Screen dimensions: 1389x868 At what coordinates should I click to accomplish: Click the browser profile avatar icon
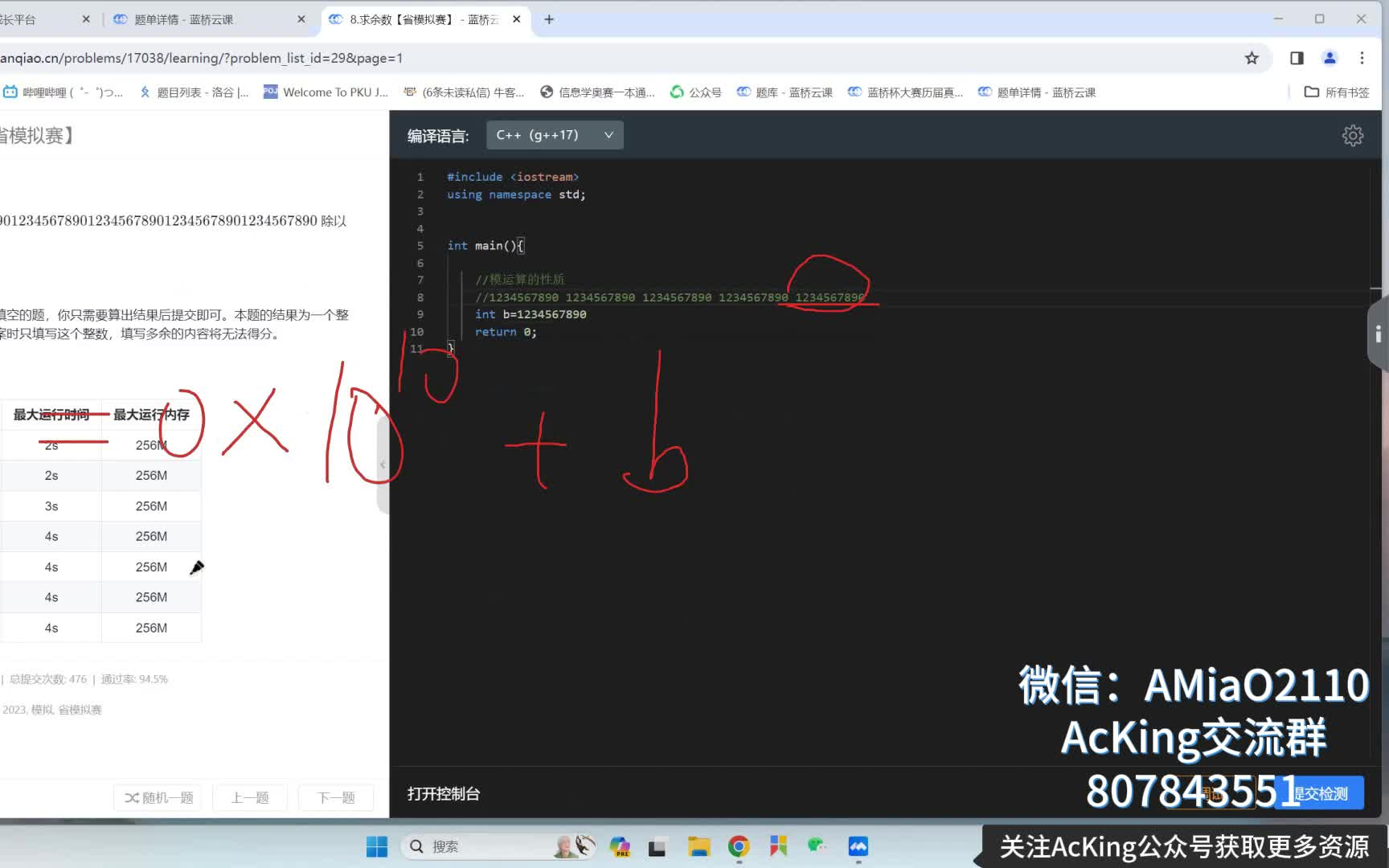(x=1330, y=58)
